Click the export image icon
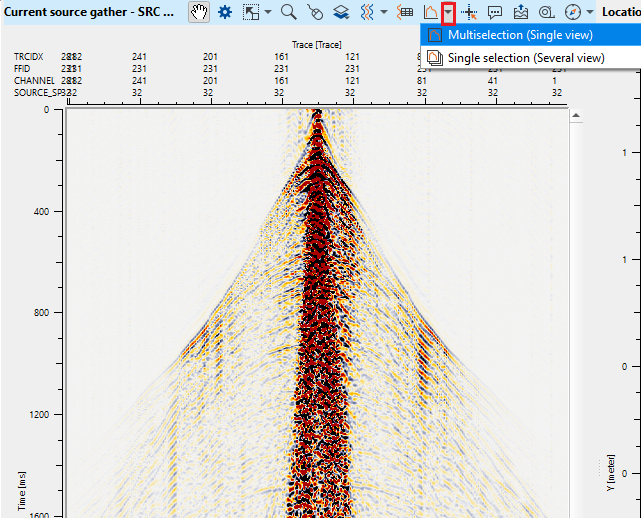The height and width of the screenshot is (518, 641). pos(520,12)
